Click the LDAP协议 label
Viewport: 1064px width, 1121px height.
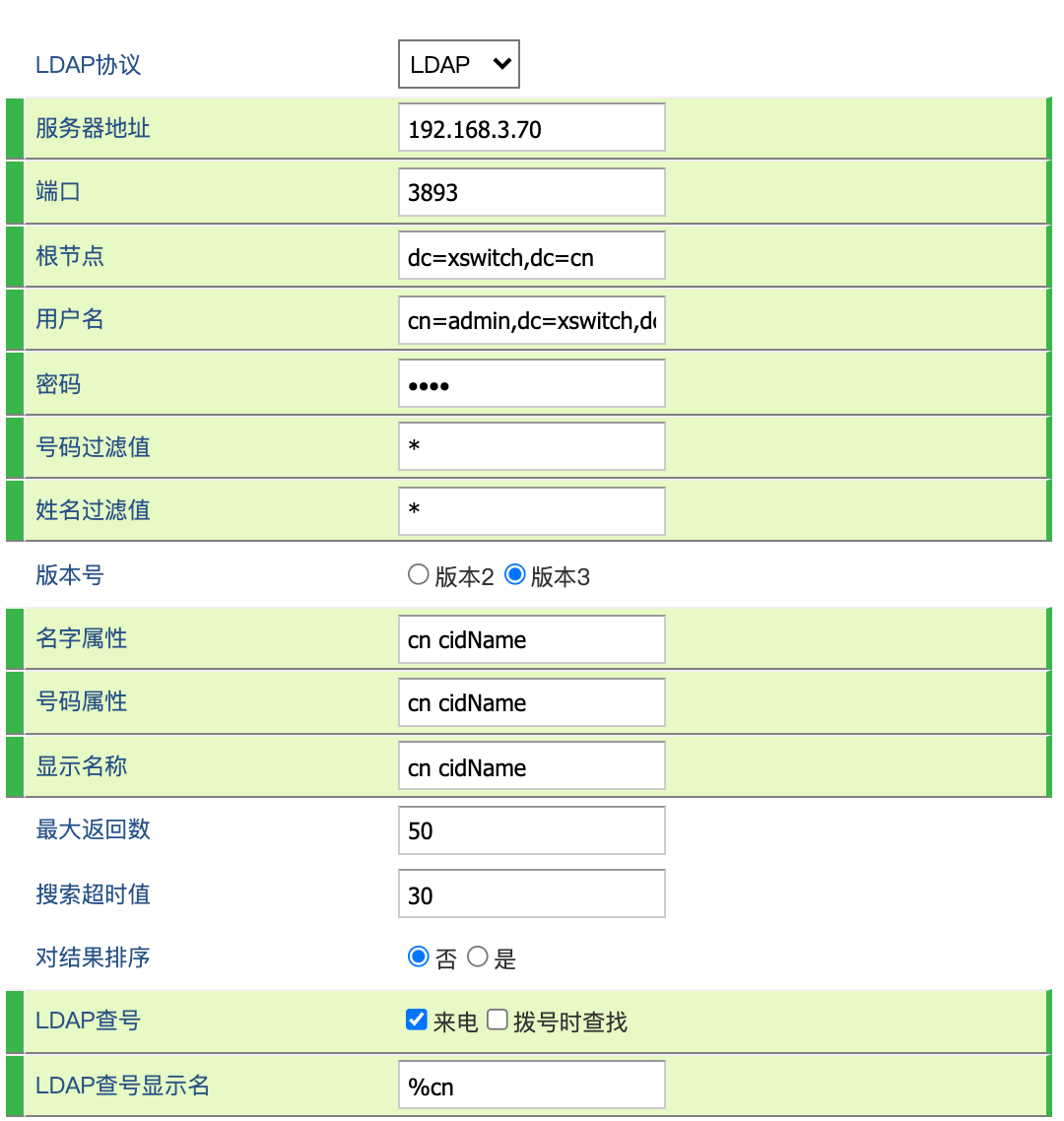88,65
